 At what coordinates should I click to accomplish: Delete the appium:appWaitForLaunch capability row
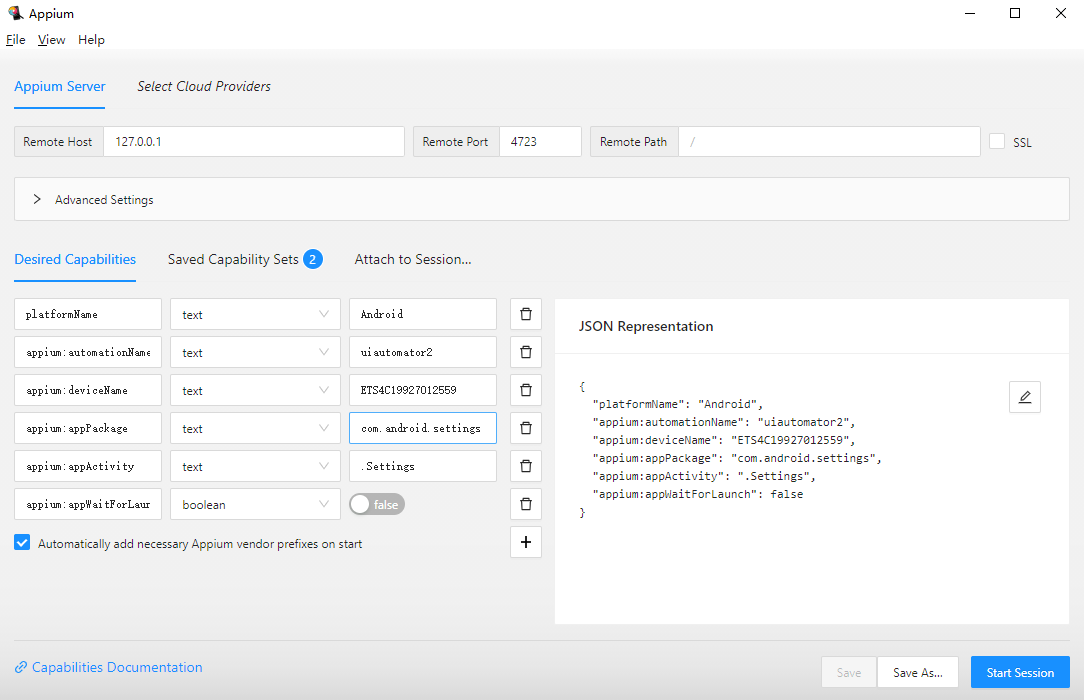pos(525,504)
